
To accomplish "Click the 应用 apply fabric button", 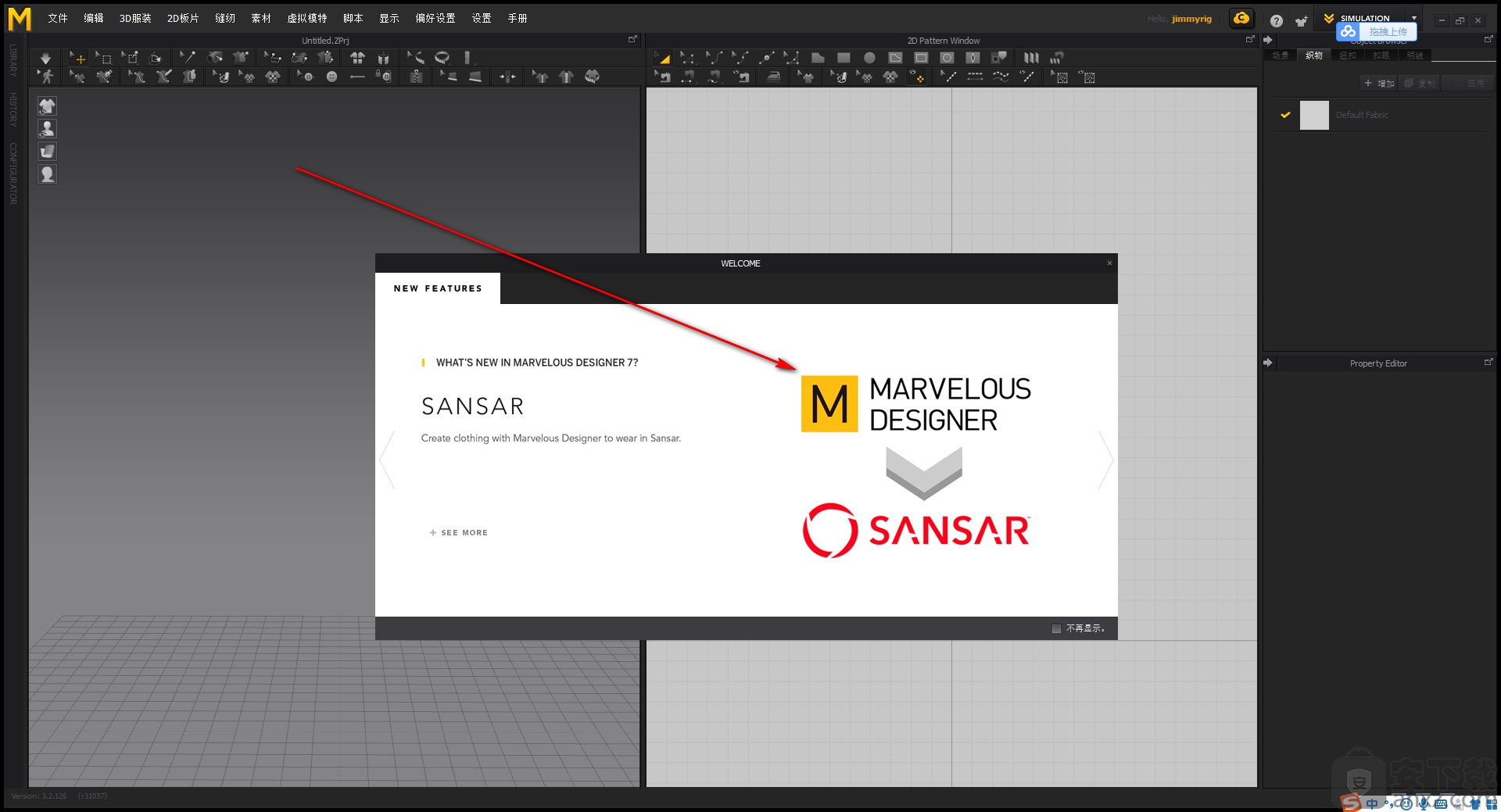I will tap(1468, 83).
